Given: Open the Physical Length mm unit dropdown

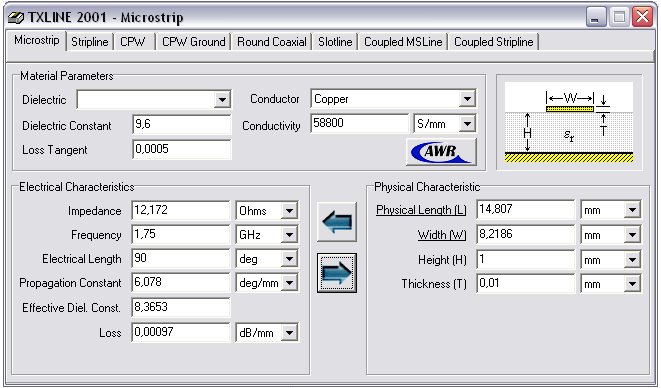Looking at the screenshot, I should point(632,210).
